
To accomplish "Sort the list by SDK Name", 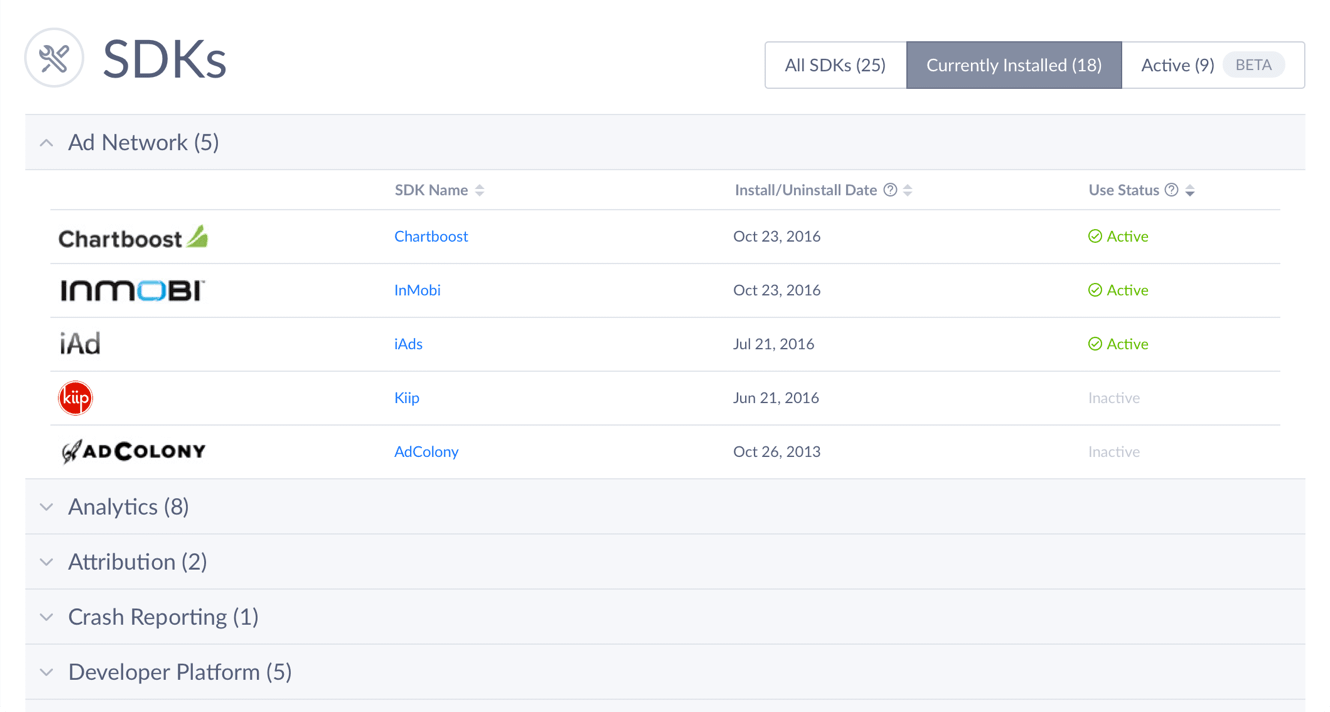I will (480, 190).
